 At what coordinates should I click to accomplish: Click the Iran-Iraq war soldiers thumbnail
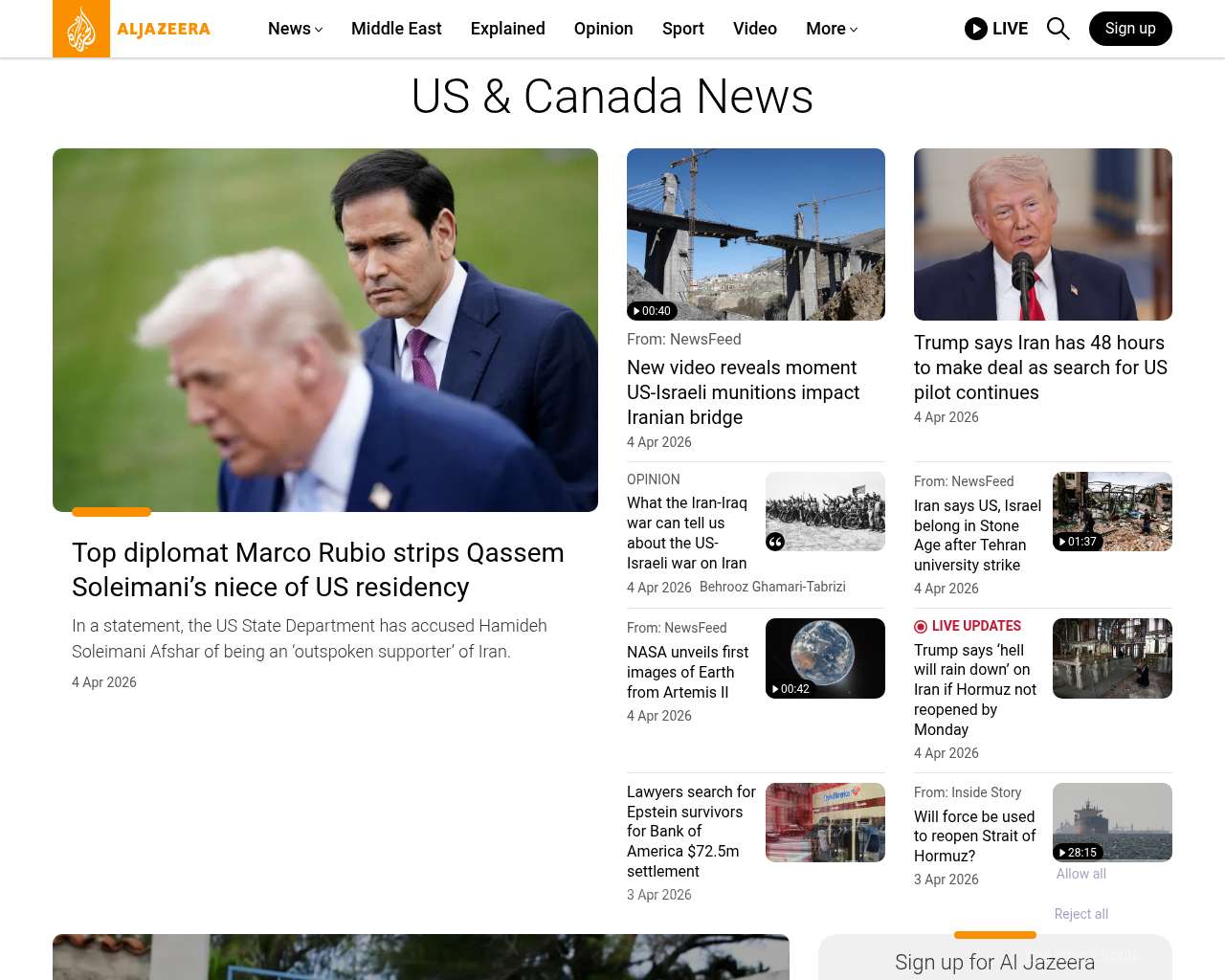825,511
